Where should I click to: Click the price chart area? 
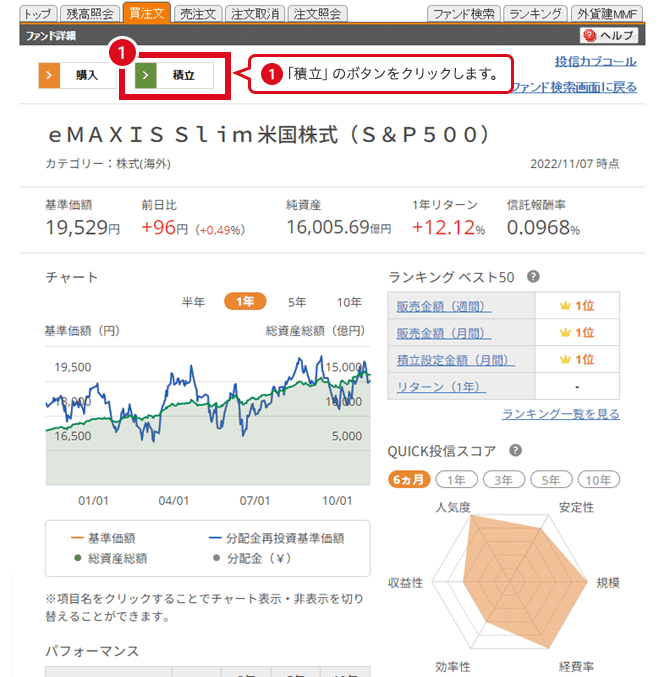208,416
